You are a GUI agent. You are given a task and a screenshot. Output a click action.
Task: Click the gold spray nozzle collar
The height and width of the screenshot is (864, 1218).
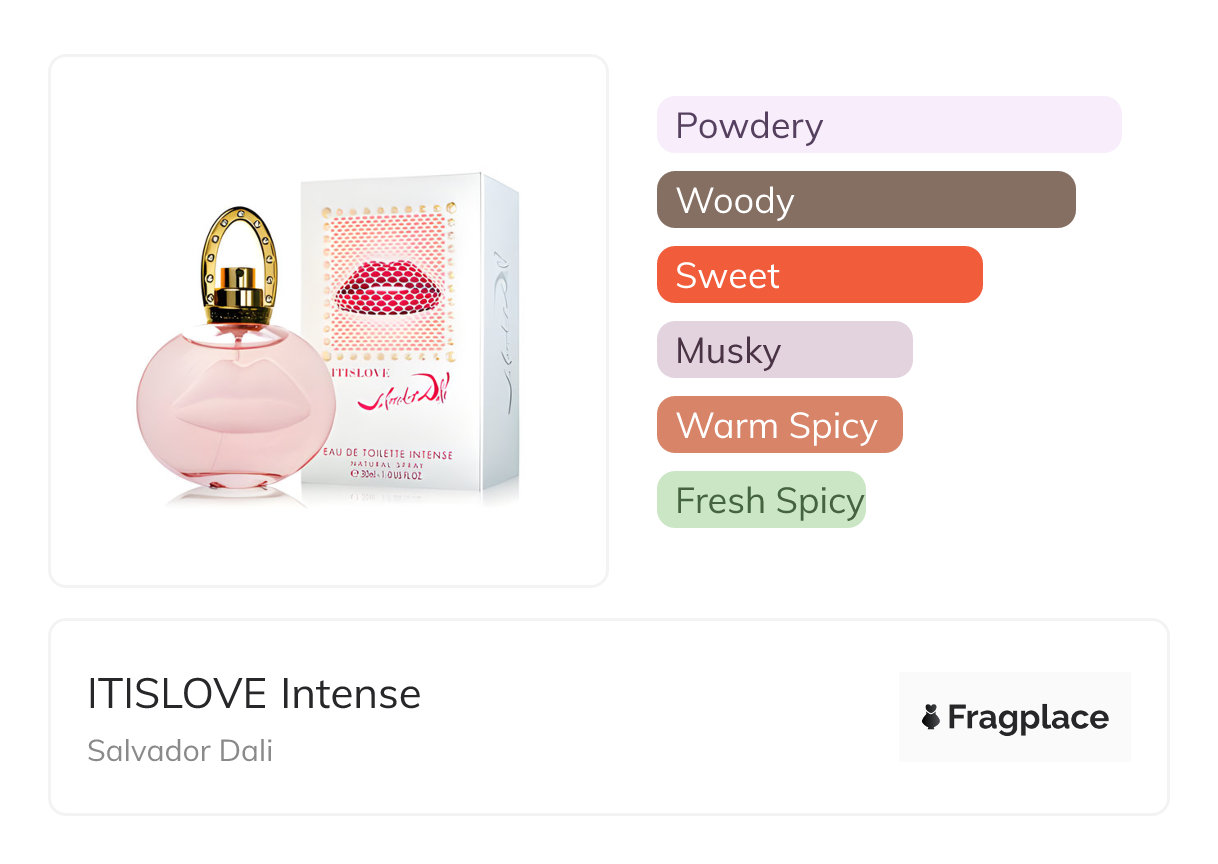click(240, 295)
